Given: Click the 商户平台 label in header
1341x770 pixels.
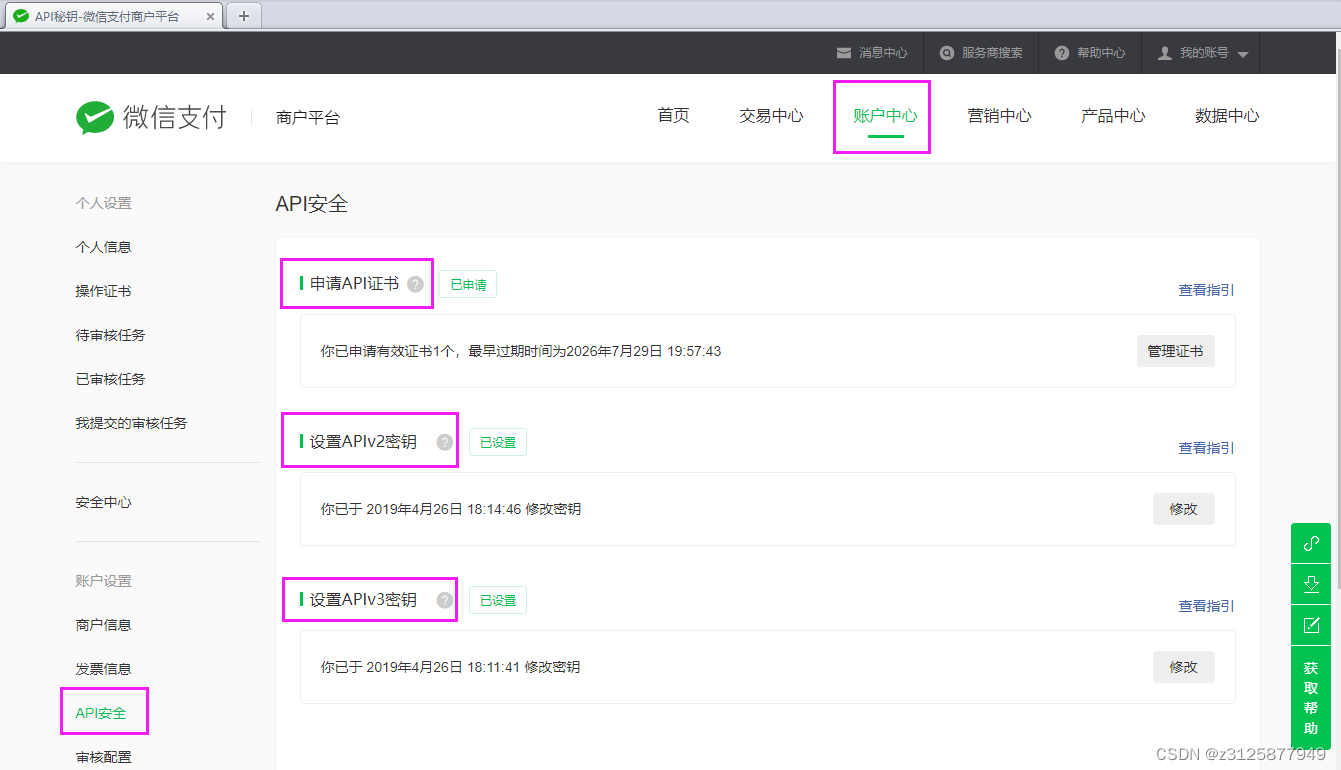Looking at the screenshot, I should tap(308, 118).
